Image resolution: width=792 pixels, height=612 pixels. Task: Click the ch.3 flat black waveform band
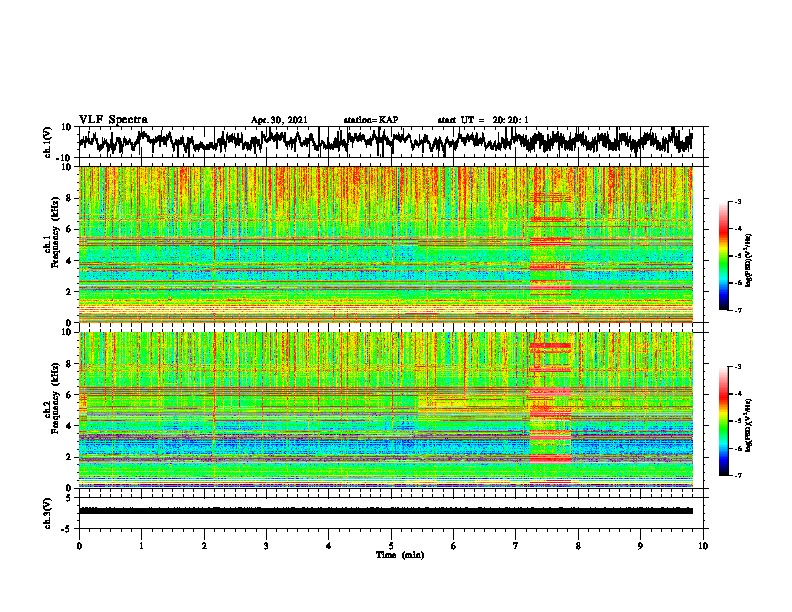[386, 511]
